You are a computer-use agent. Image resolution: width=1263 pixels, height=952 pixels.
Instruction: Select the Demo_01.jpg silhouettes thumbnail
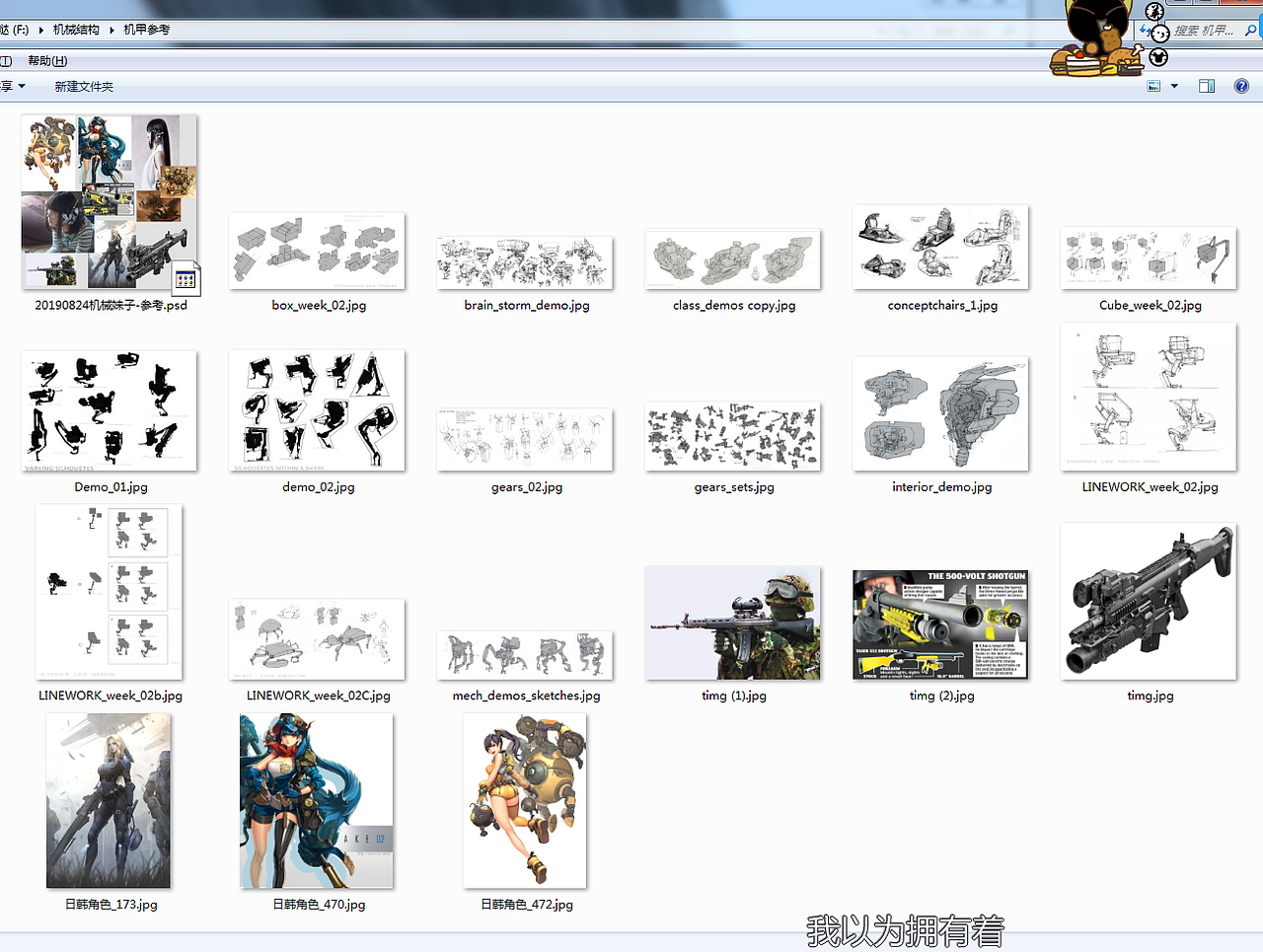pos(109,410)
